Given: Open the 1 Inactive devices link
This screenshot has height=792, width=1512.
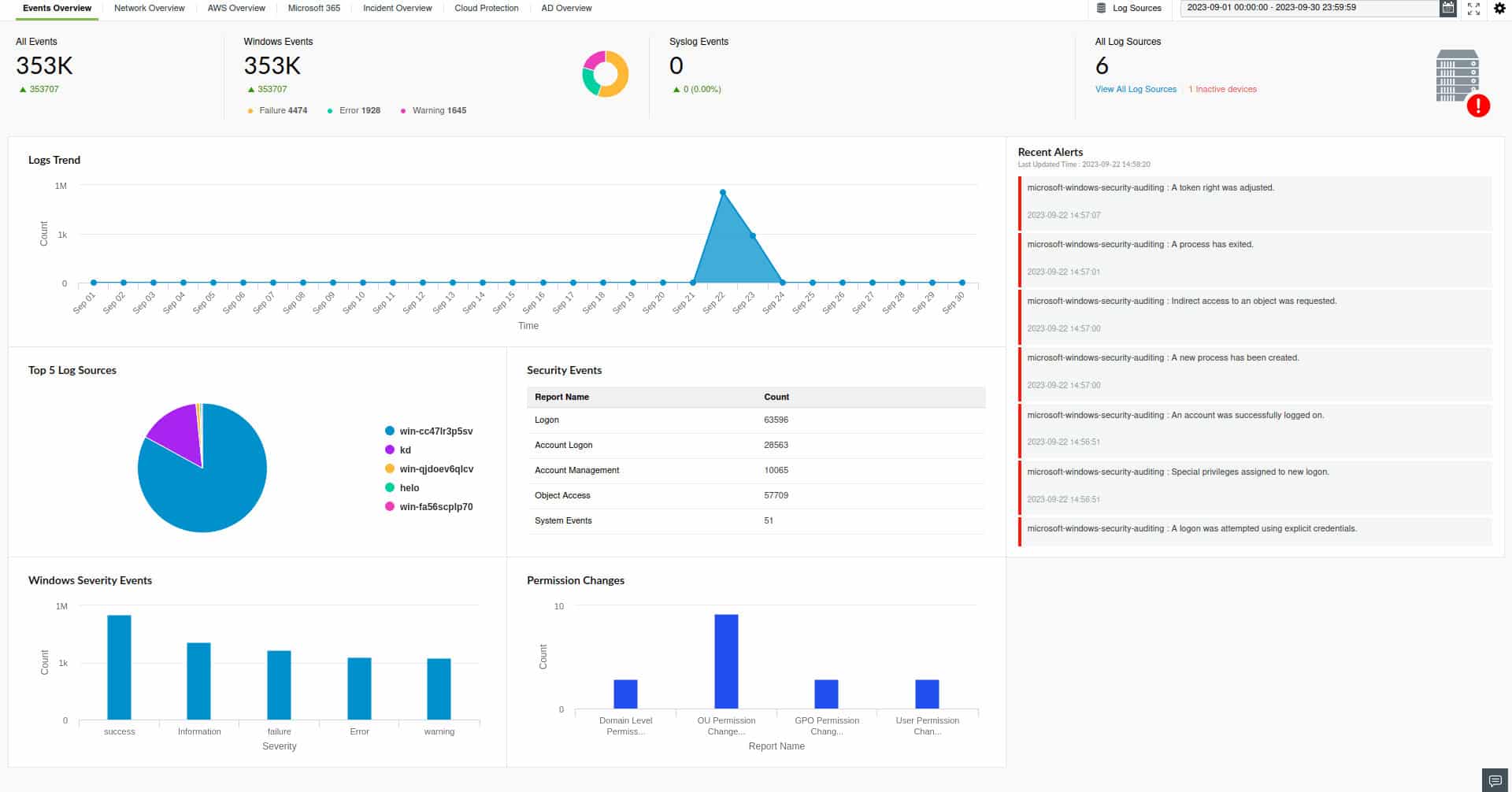Looking at the screenshot, I should pos(1221,89).
